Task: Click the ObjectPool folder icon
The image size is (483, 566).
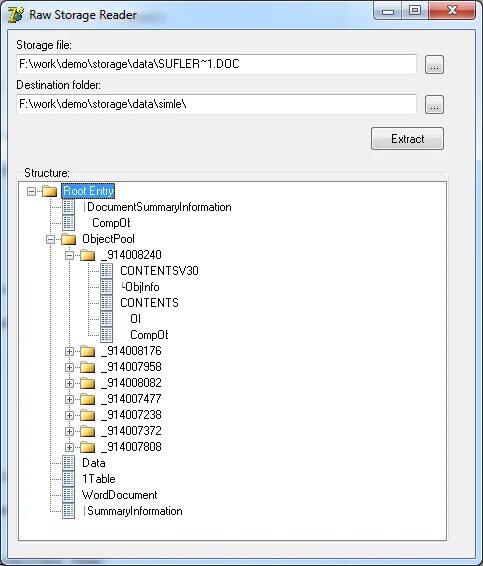Action: click(x=69, y=239)
